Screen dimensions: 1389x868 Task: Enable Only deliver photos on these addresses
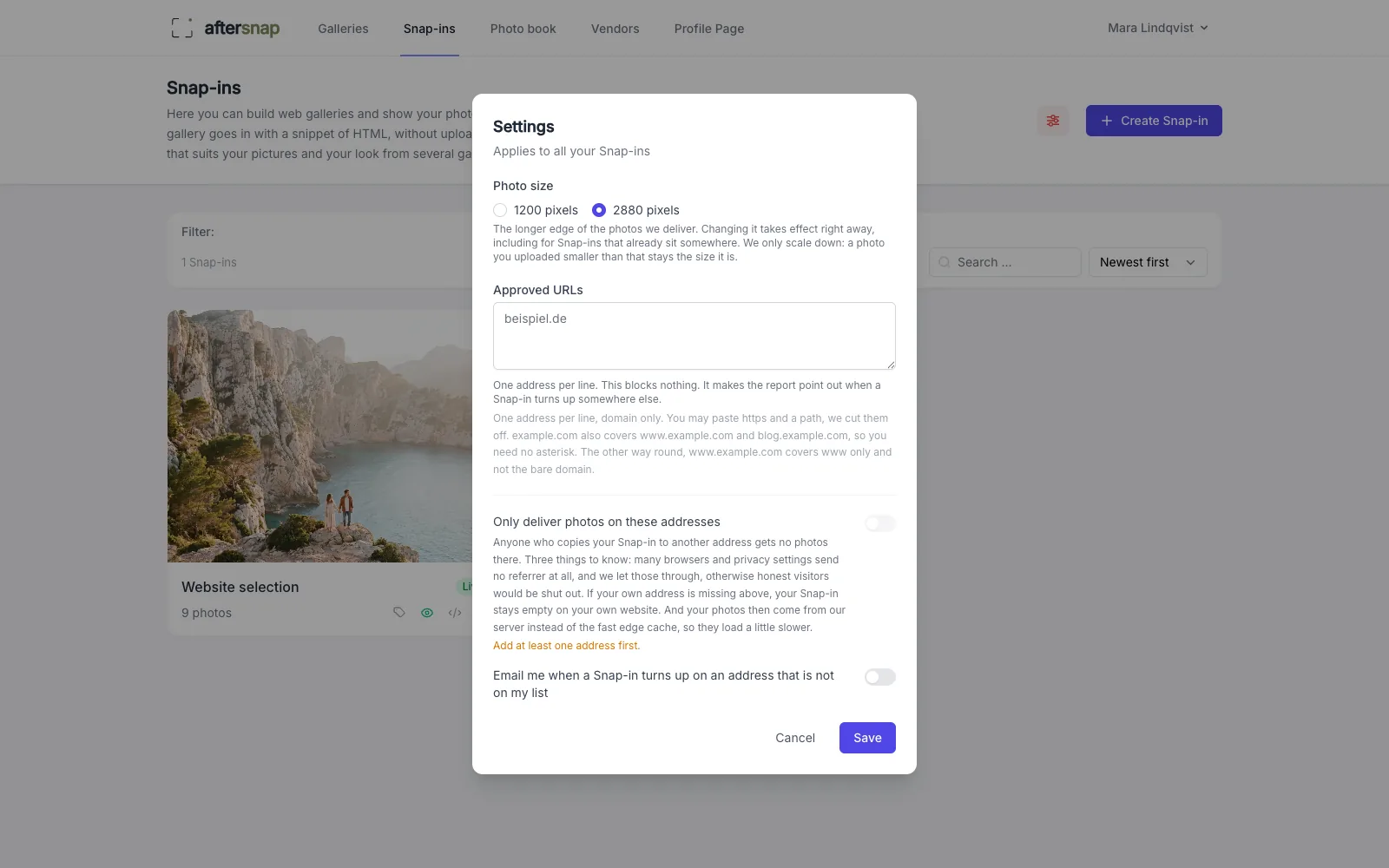coord(880,523)
